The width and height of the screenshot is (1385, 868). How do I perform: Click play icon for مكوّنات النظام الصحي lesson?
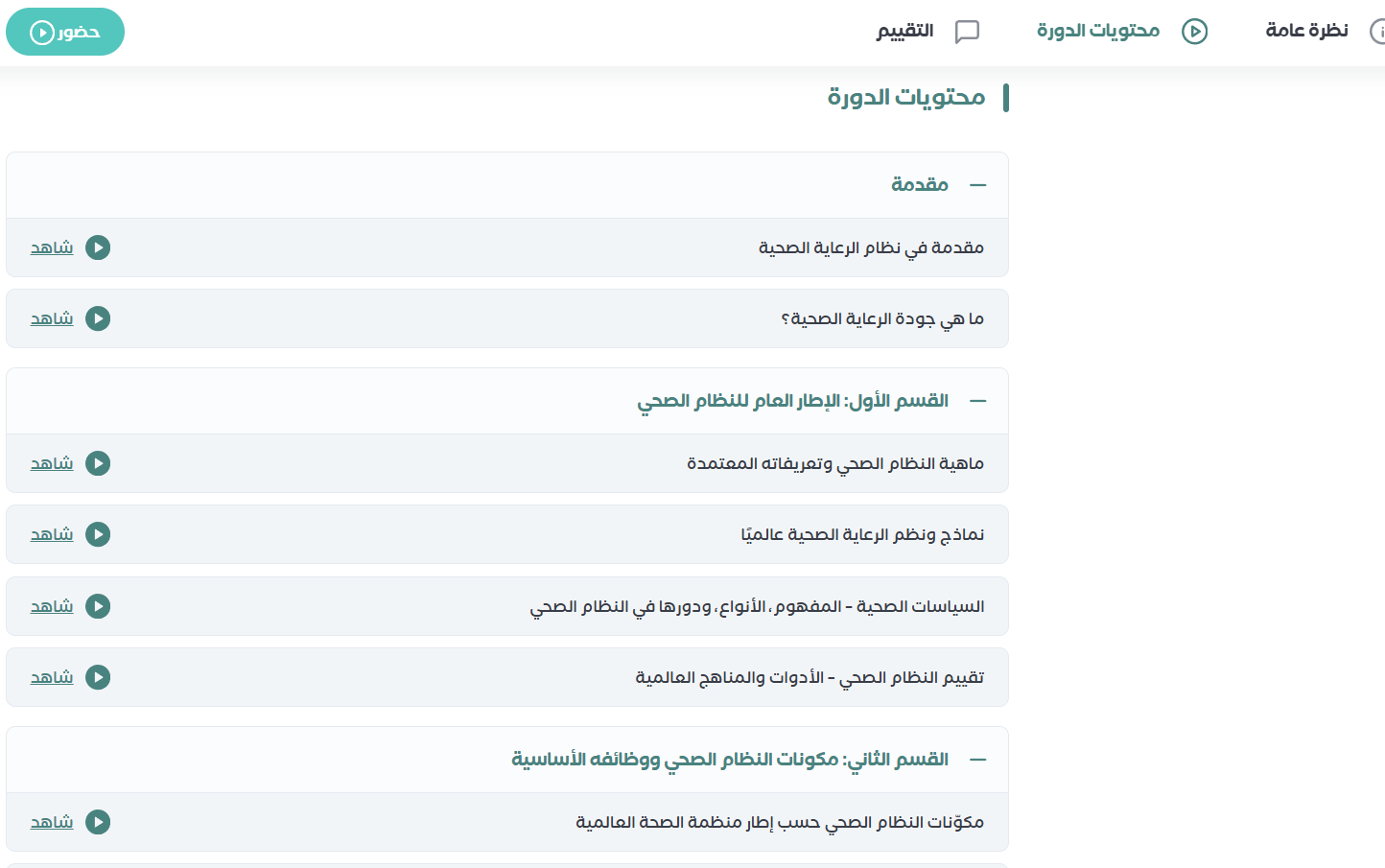98,822
